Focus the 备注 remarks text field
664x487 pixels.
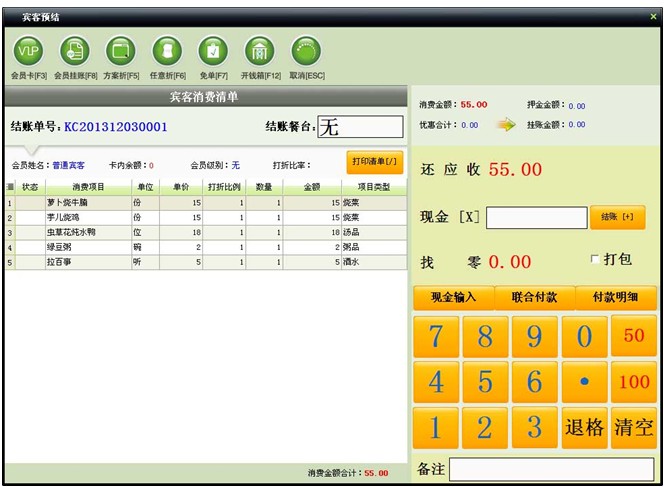tap(551, 469)
